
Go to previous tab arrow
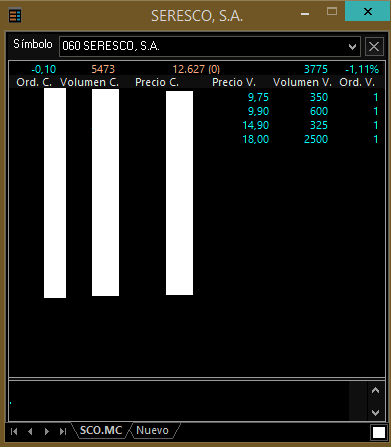click(30, 431)
